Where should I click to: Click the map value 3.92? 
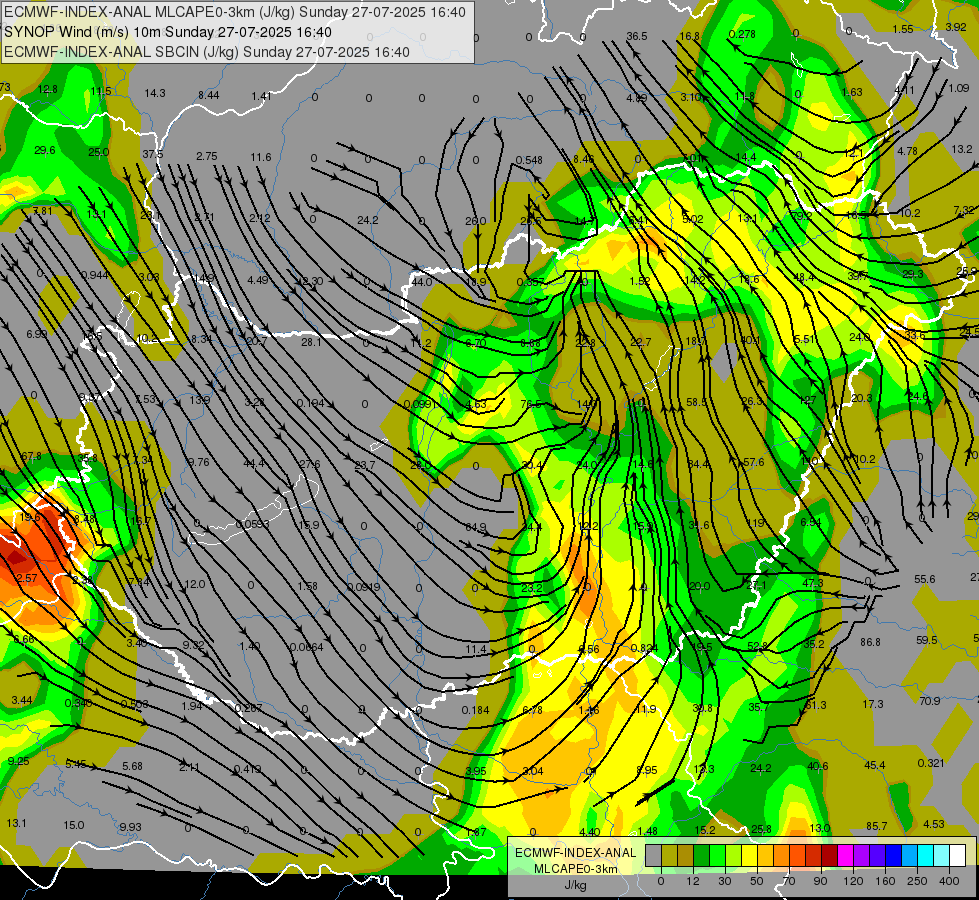click(x=956, y=27)
